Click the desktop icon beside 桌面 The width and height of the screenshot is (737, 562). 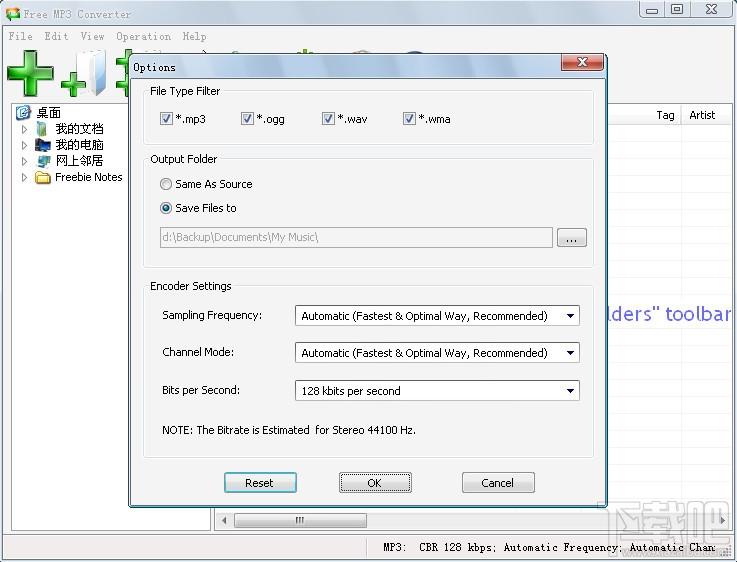pos(23,113)
